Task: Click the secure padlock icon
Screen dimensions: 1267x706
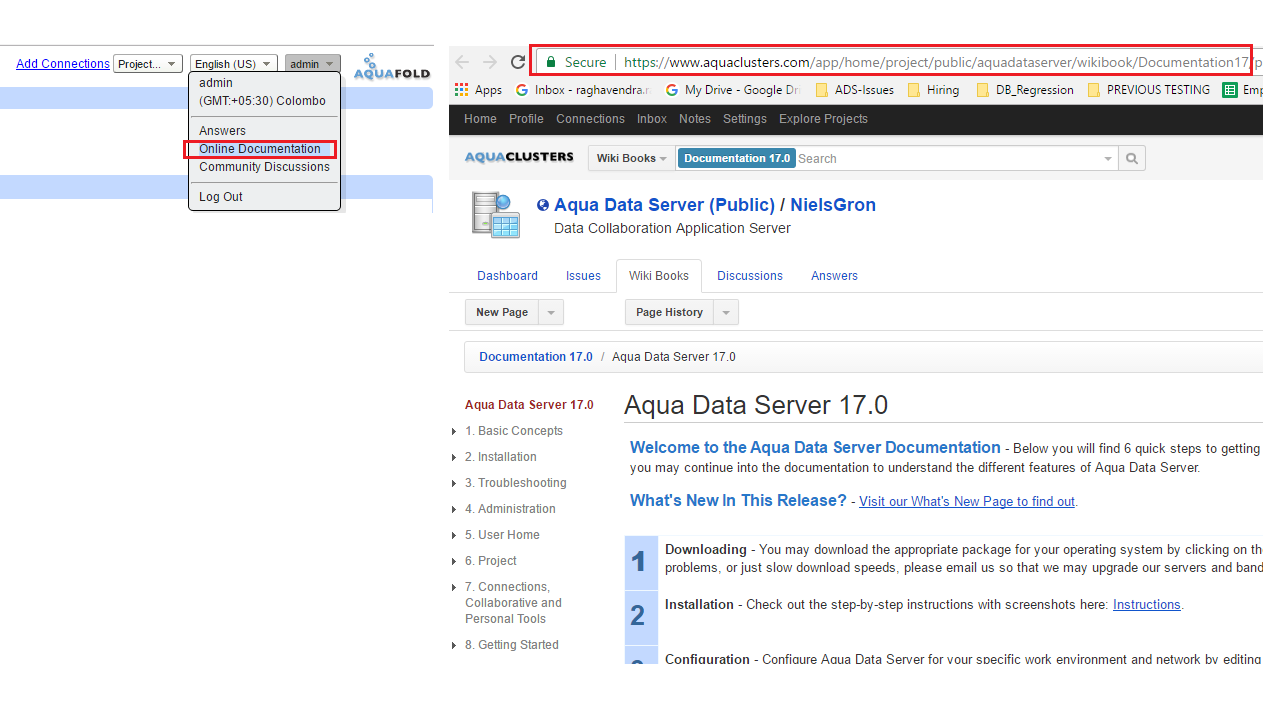Action: pos(550,62)
